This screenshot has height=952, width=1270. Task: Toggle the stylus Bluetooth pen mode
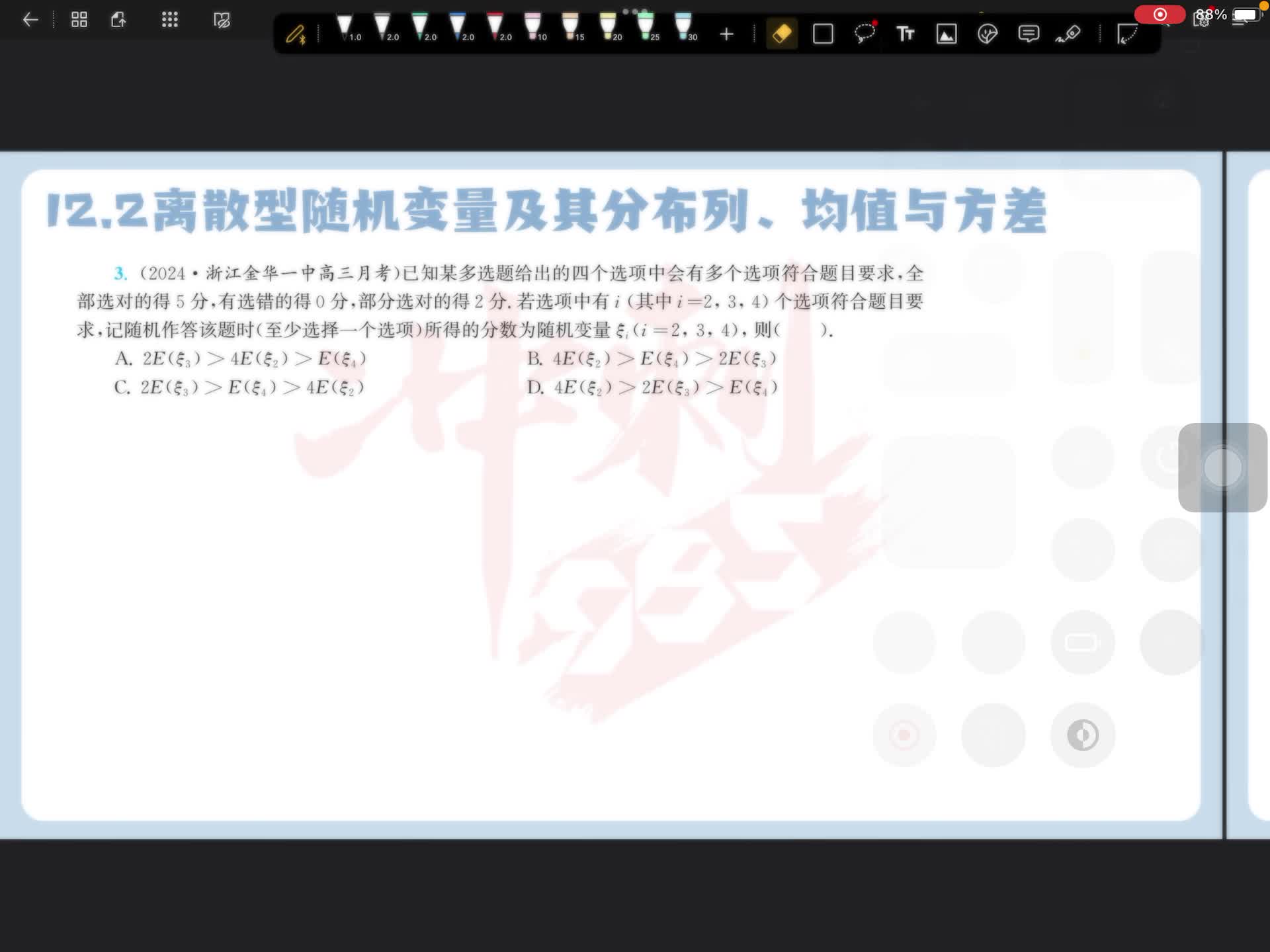(296, 34)
